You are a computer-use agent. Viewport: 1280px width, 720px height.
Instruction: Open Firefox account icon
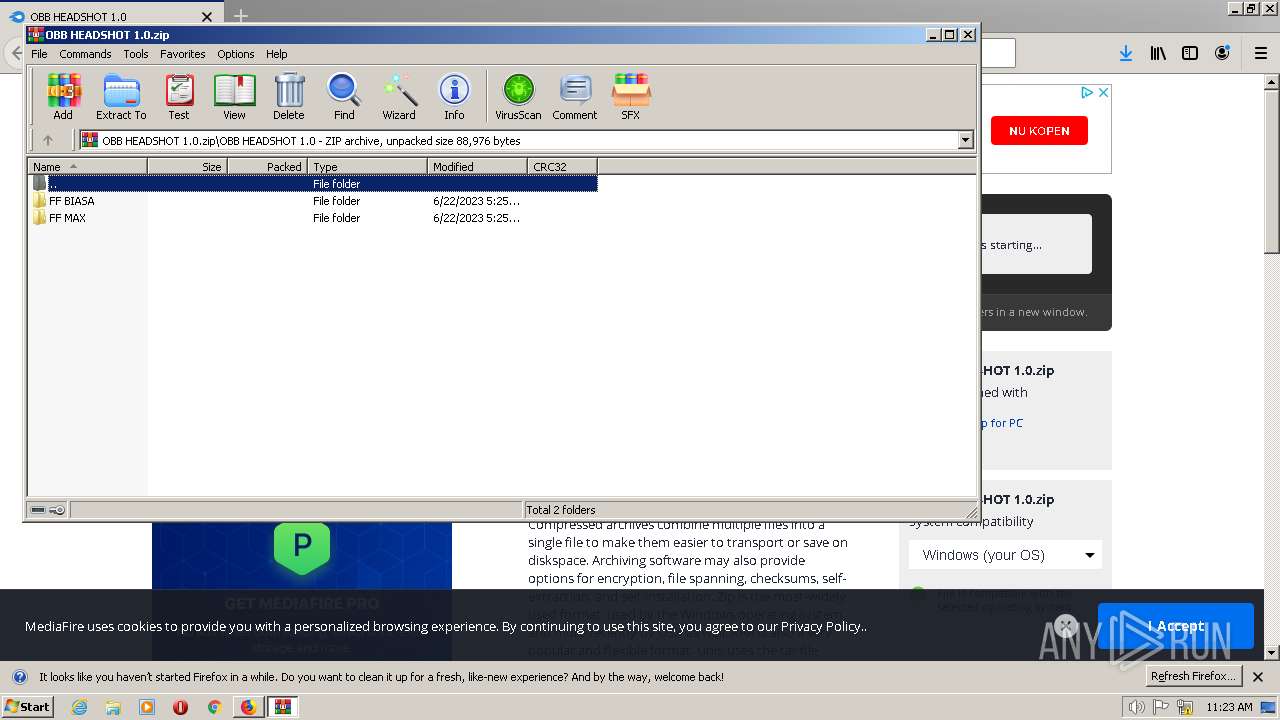[x=1222, y=53]
